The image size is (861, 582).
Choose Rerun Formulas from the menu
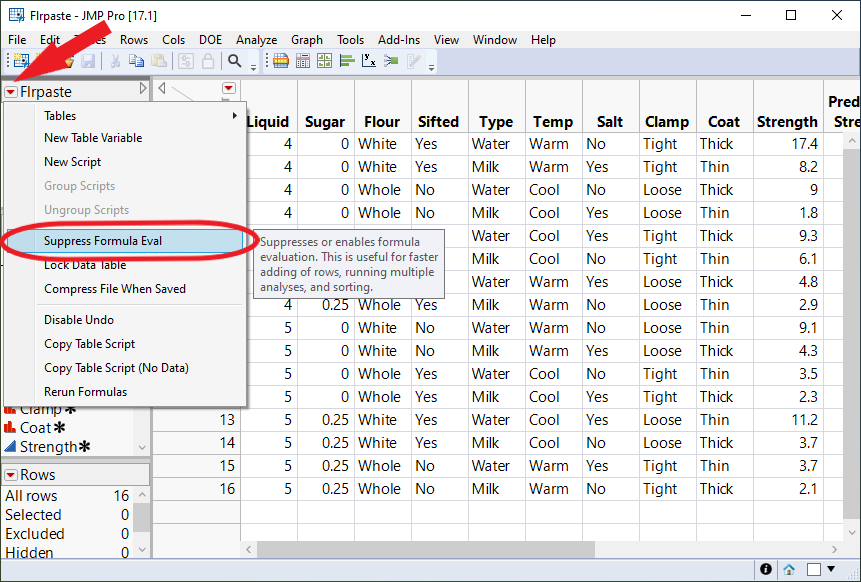pyautogui.click(x=85, y=392)
